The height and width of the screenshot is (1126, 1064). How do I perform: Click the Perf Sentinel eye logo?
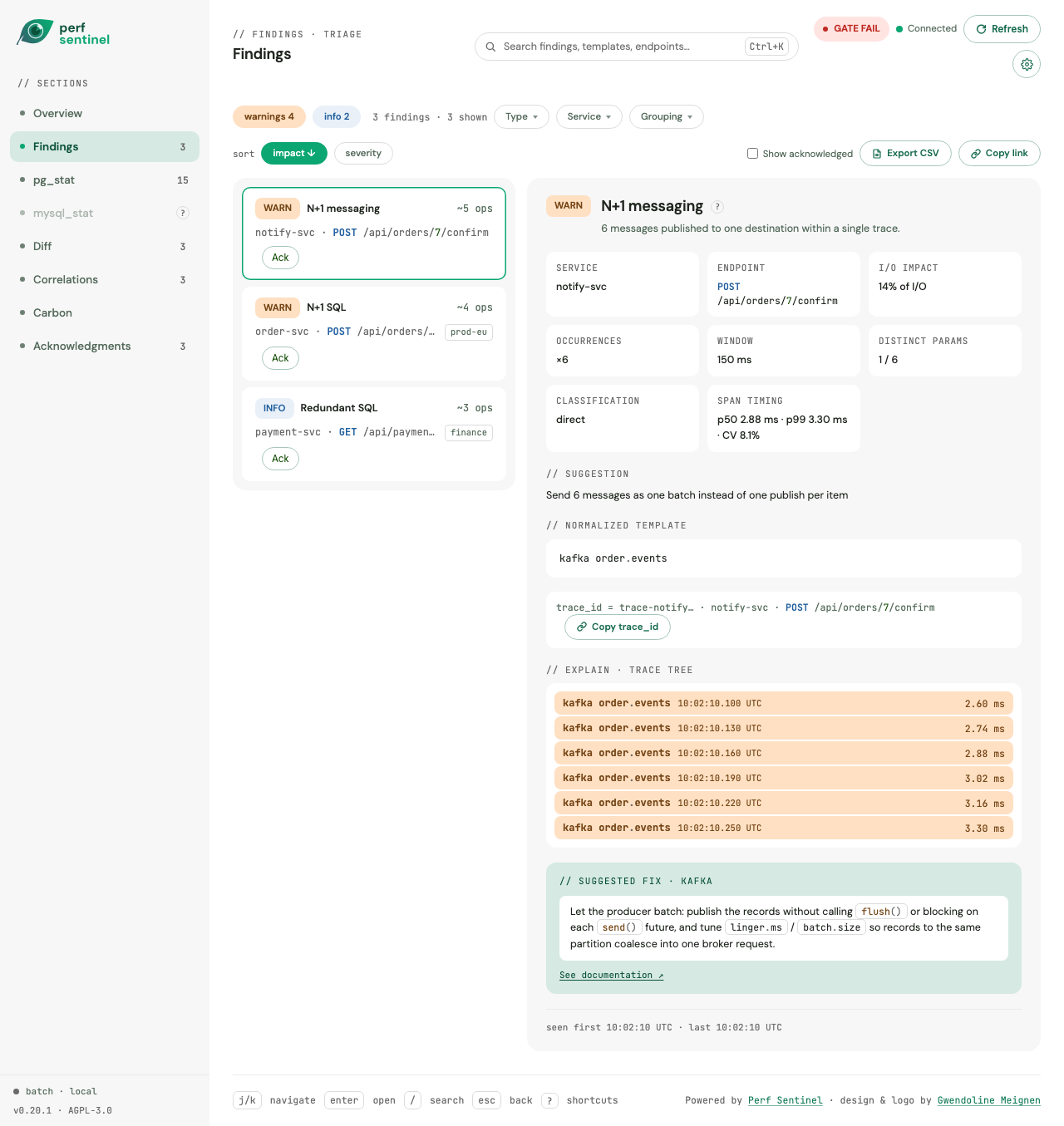35,32
